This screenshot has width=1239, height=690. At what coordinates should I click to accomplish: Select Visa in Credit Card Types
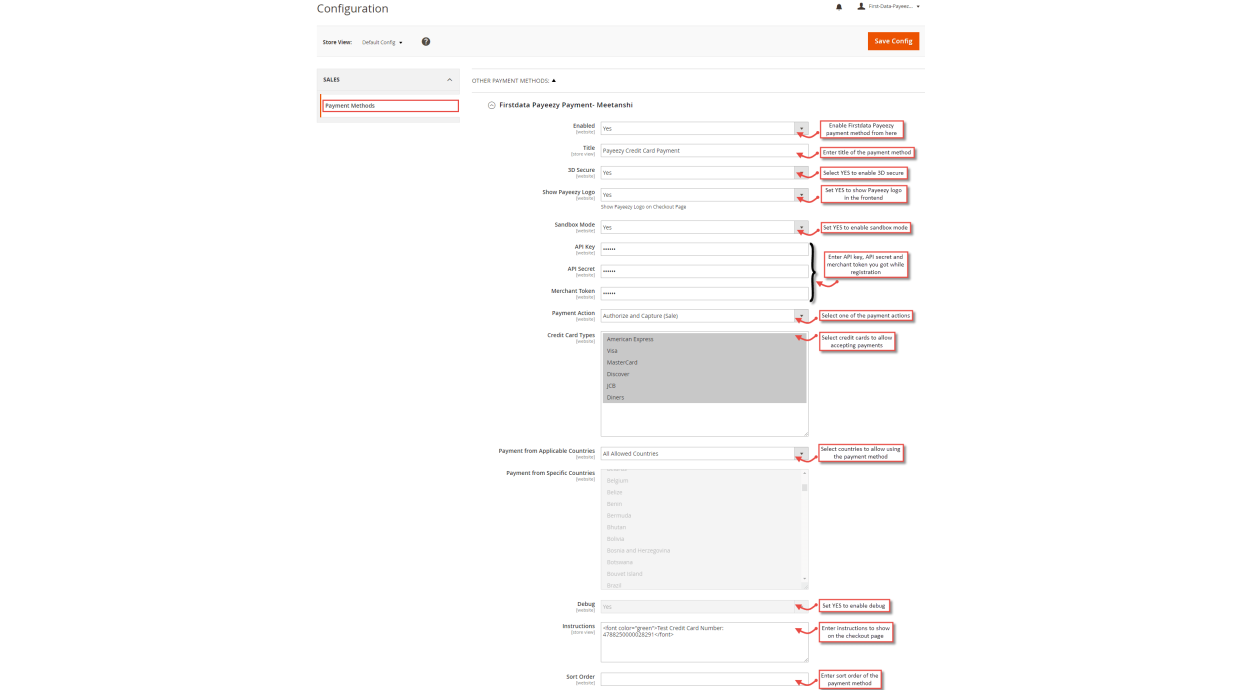pos(704,351)
